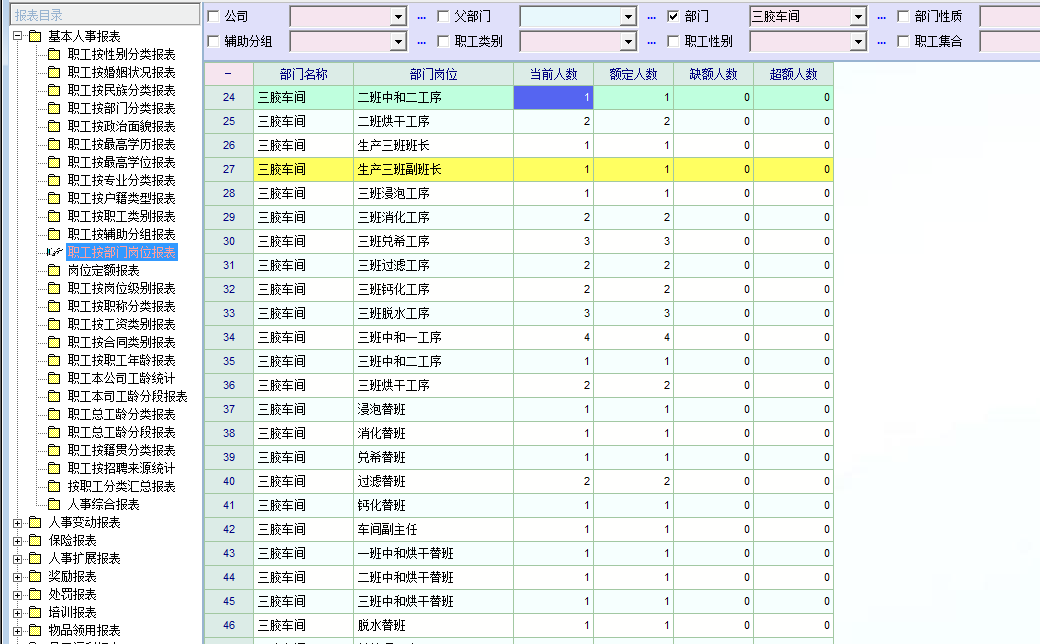
Task: Click the 部门岗位 column header
Action: 433,74
